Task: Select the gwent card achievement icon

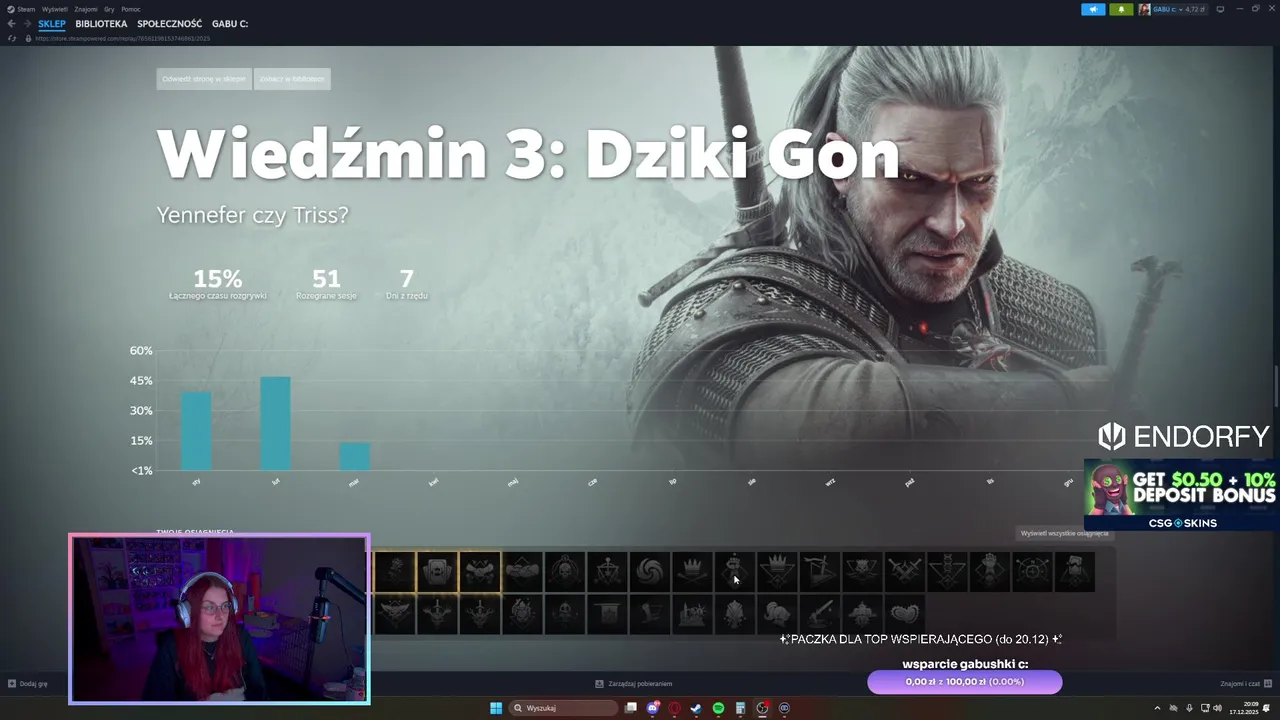Action: 437,572
